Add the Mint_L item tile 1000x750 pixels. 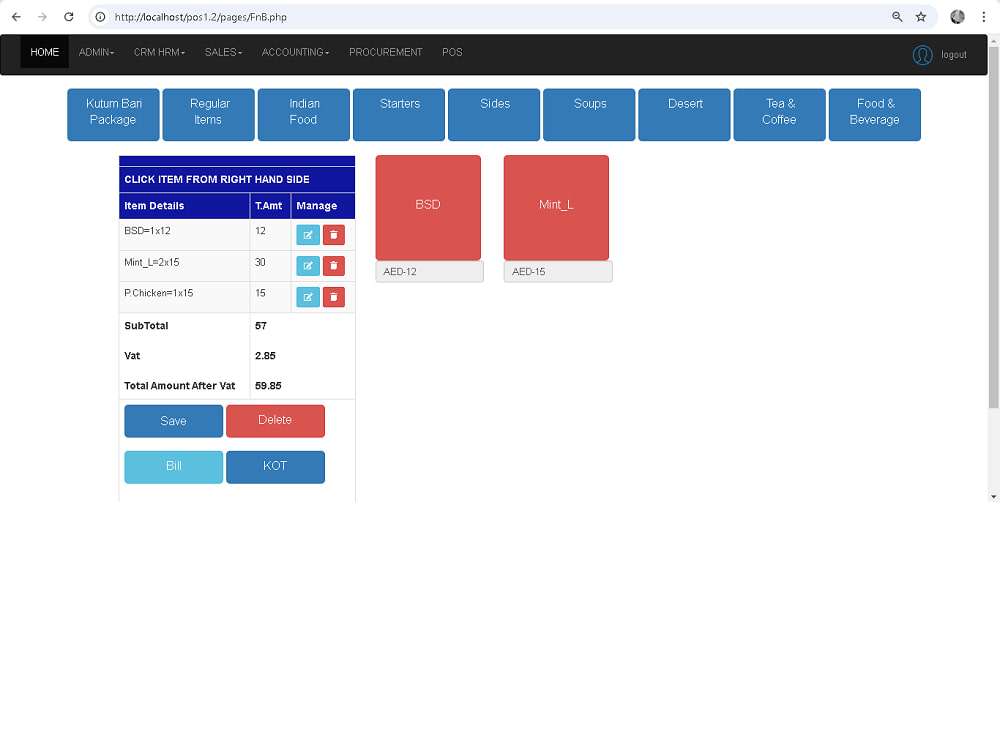point(556,207)
